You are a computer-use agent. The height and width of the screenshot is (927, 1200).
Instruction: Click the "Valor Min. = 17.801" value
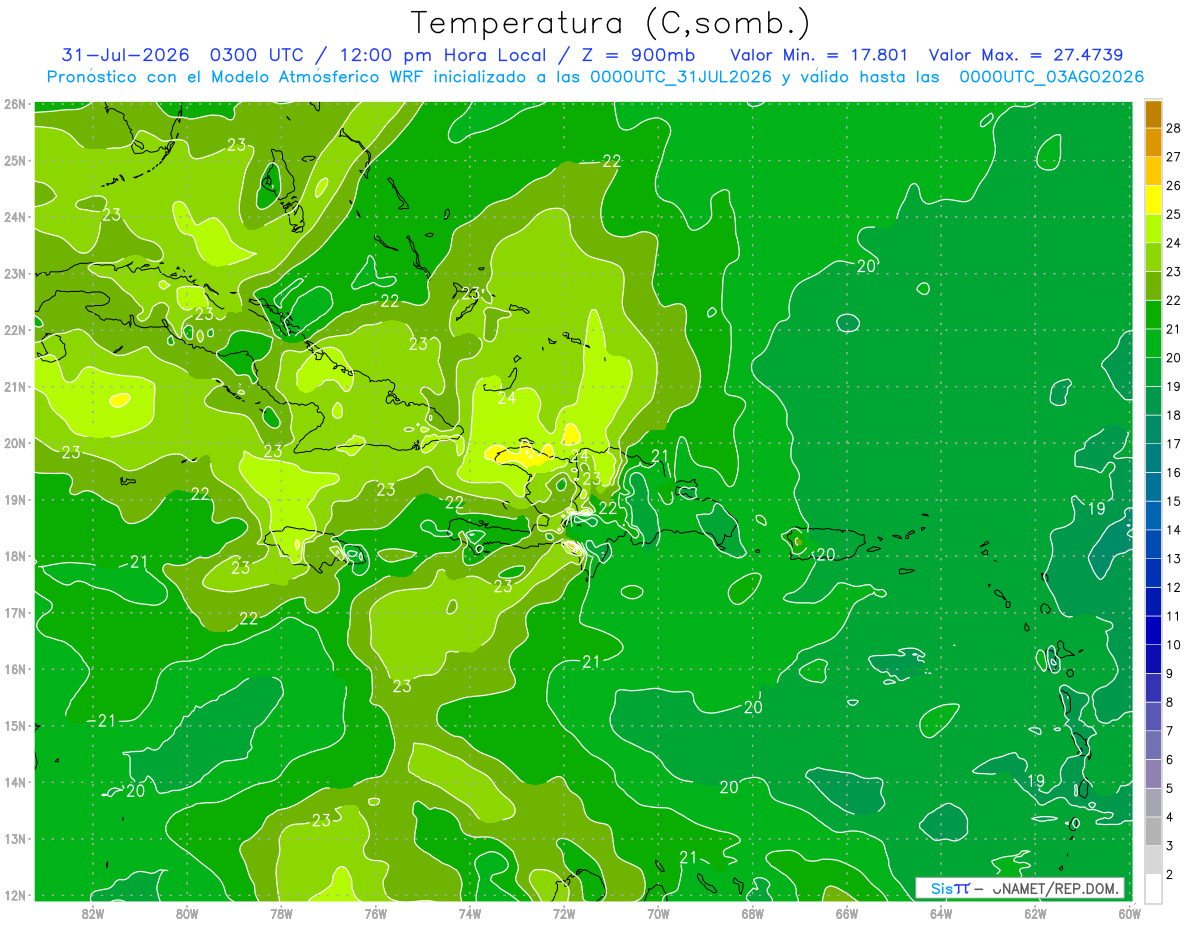coord(819,55)
